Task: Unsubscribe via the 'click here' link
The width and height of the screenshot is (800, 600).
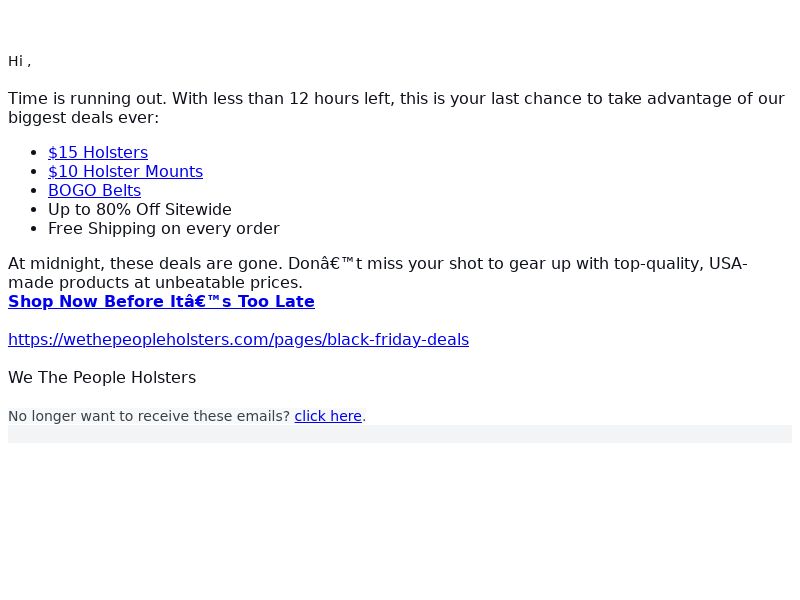Action: 328,416
